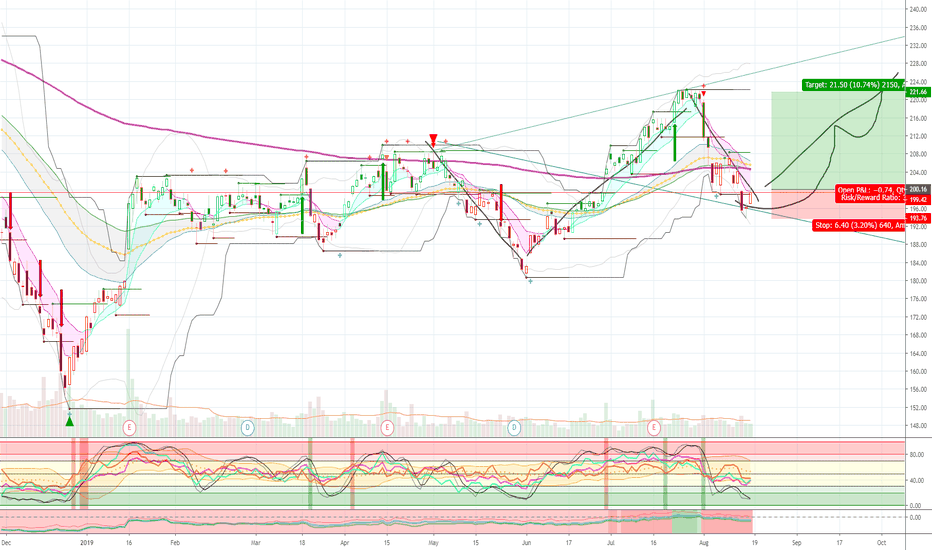932x550 pixels.
Task: Click the Apr label on the time axis
Action: click(344, 543)
